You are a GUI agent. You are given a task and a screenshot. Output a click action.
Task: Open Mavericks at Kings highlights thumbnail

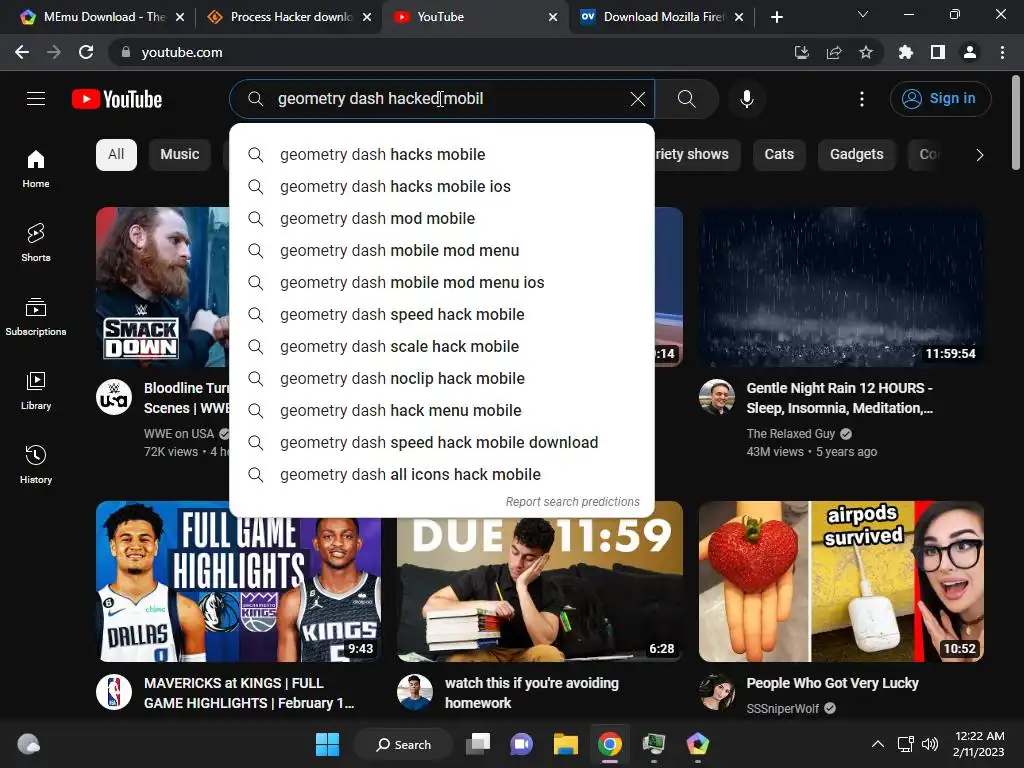point(239,581)
